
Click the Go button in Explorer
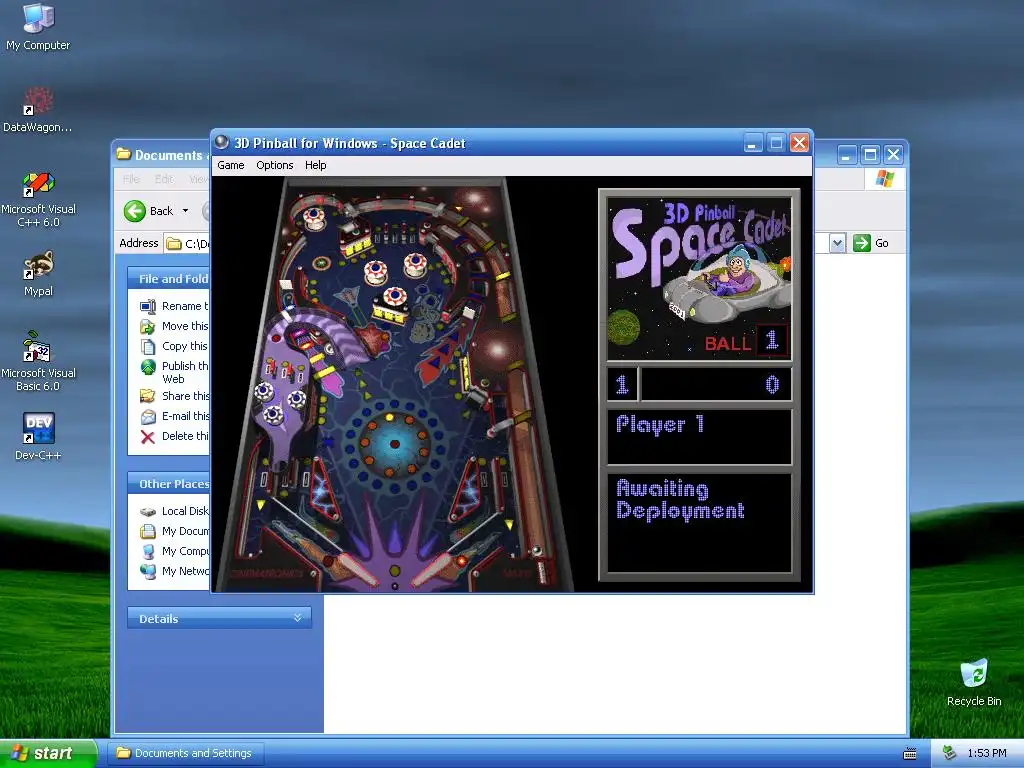point(871,244)
